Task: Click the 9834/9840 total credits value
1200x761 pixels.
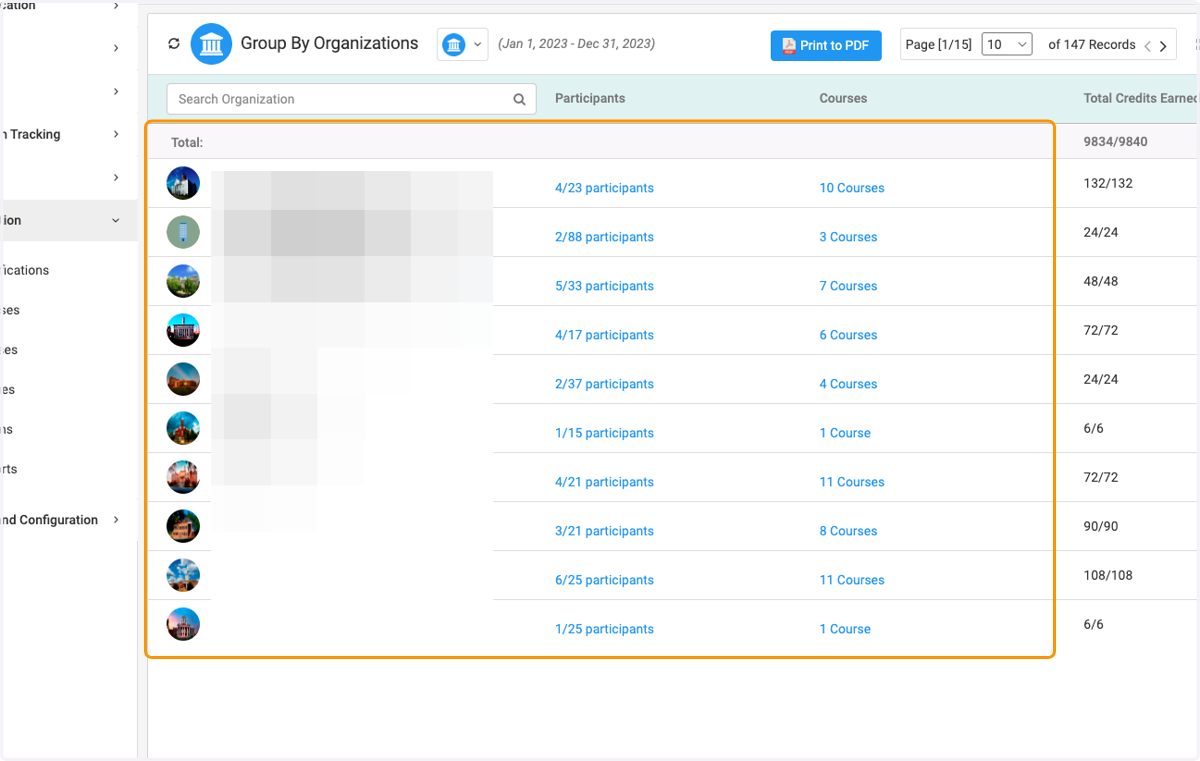Action: (1115, 142)
